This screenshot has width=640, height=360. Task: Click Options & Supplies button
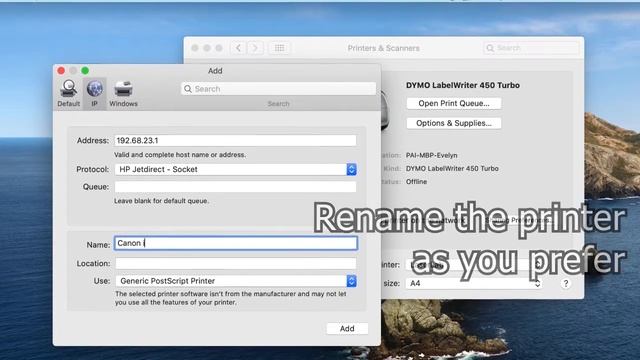tap(453, 123)
